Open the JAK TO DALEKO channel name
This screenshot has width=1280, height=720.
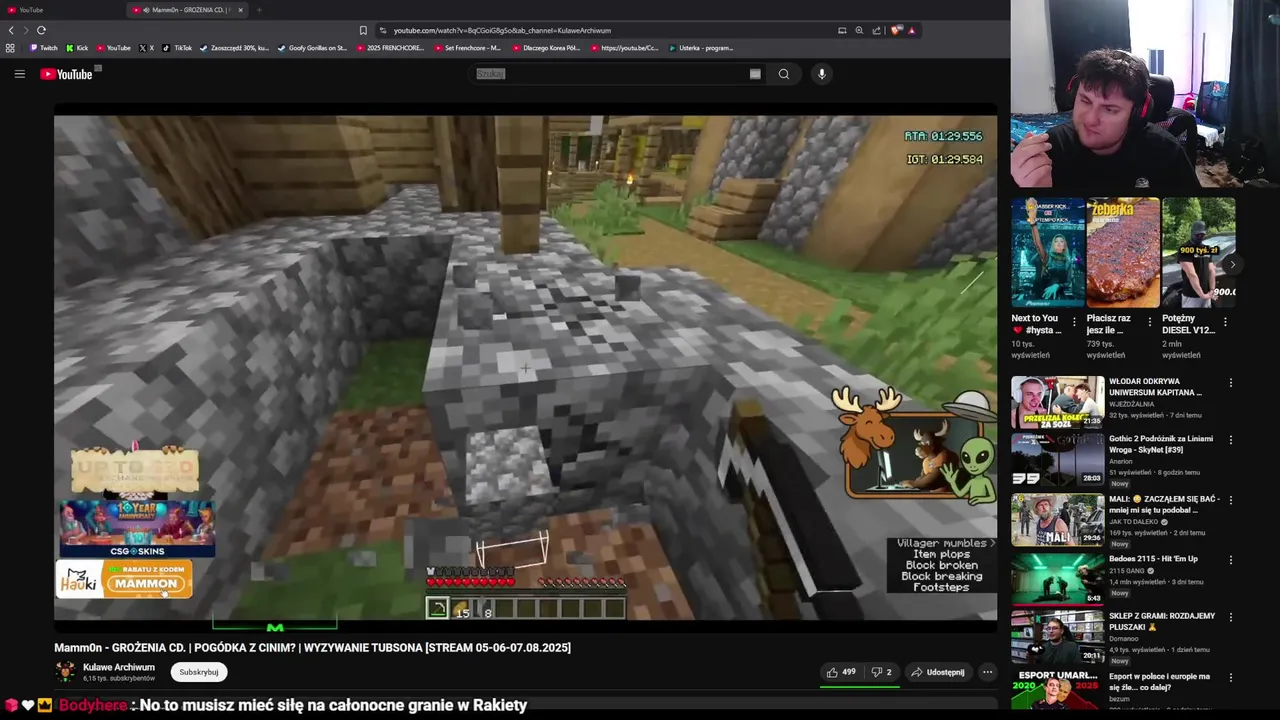click(1135, 522)
